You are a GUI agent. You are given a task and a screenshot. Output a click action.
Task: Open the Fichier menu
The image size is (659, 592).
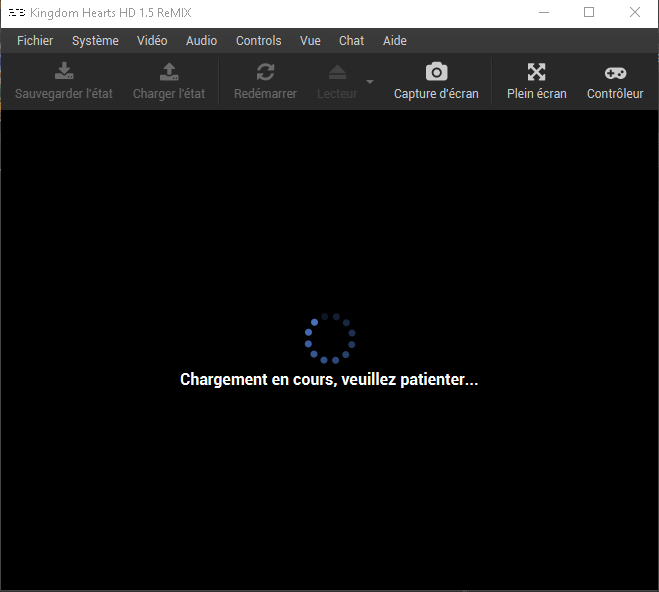click(35, 41)
